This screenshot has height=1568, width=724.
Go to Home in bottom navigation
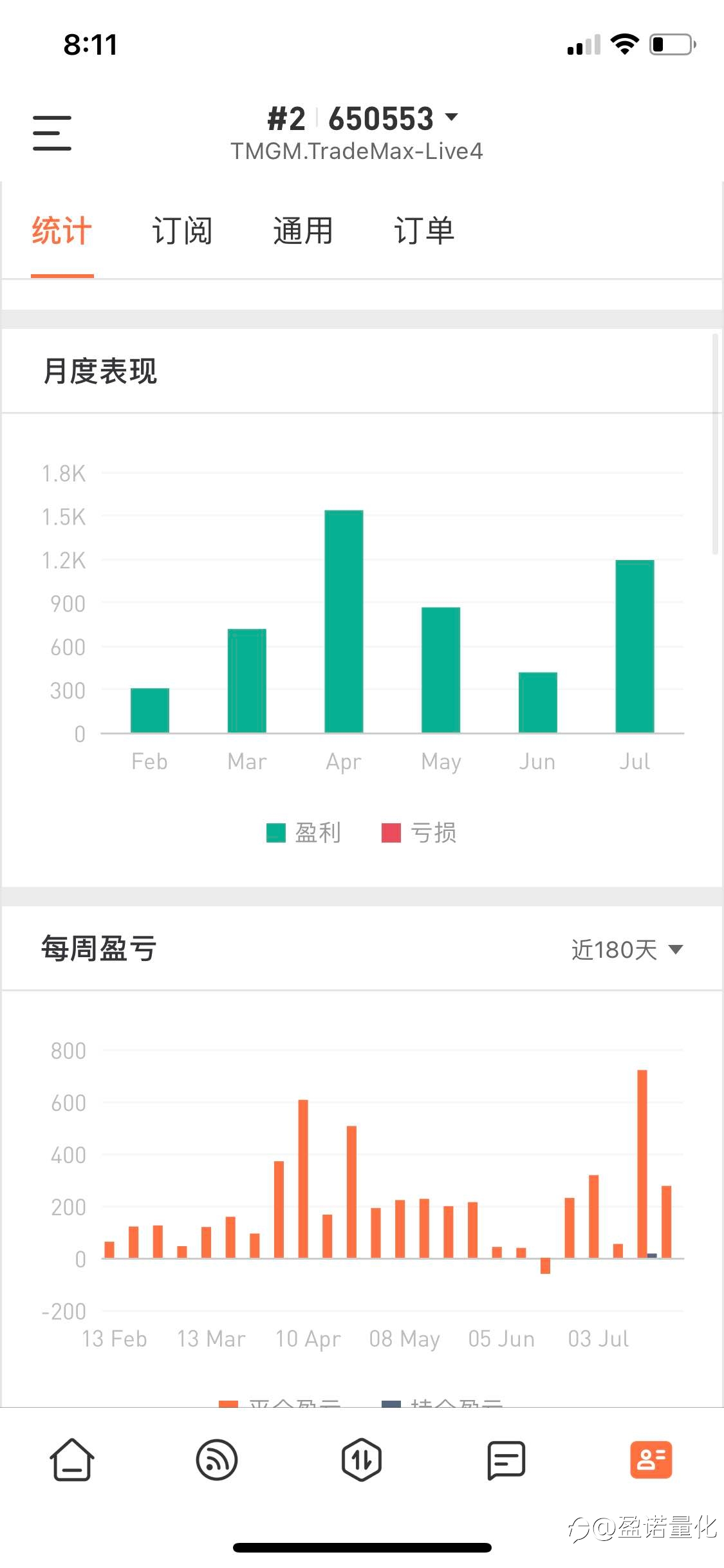click(x=72, y=1459)
